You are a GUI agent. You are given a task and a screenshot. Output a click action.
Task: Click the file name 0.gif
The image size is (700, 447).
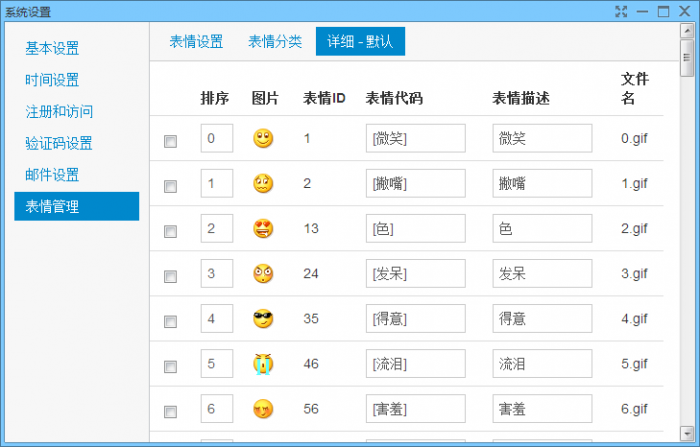(634, 139)
